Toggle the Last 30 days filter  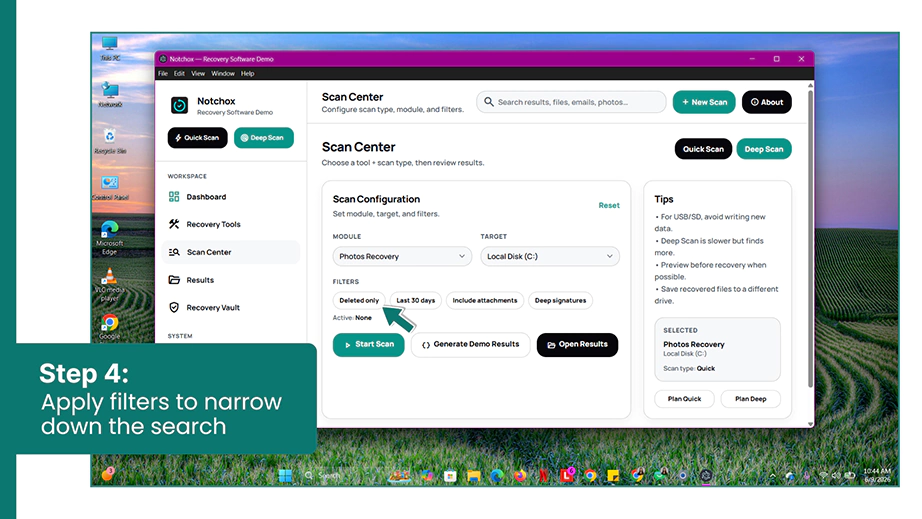(416, 300)
